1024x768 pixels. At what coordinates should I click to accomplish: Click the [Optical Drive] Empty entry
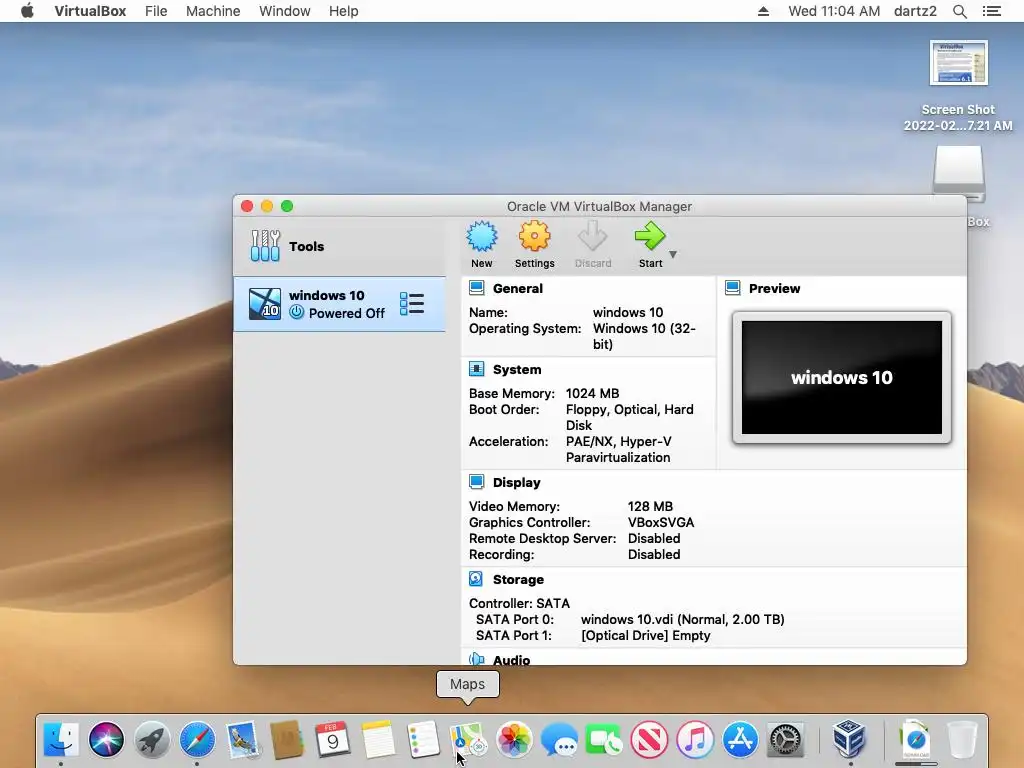[x=645, y=635]
